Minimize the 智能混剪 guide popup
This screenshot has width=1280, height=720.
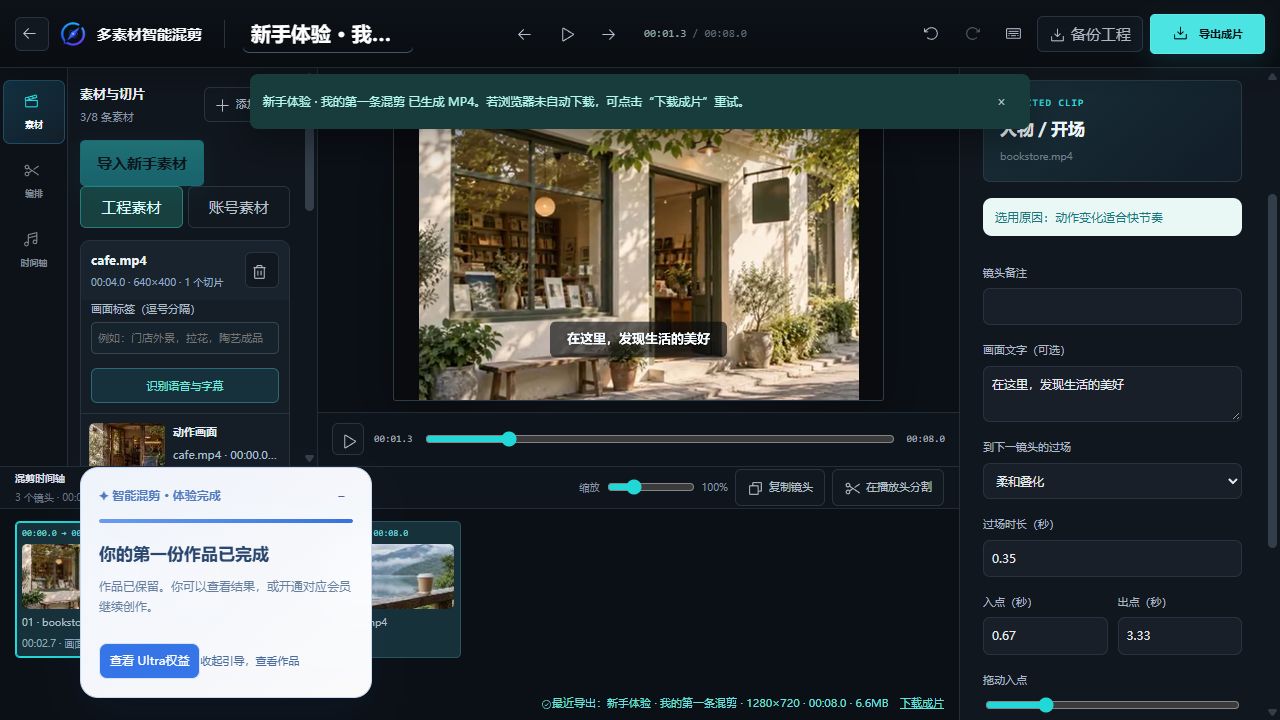click(x=342, y=496)
